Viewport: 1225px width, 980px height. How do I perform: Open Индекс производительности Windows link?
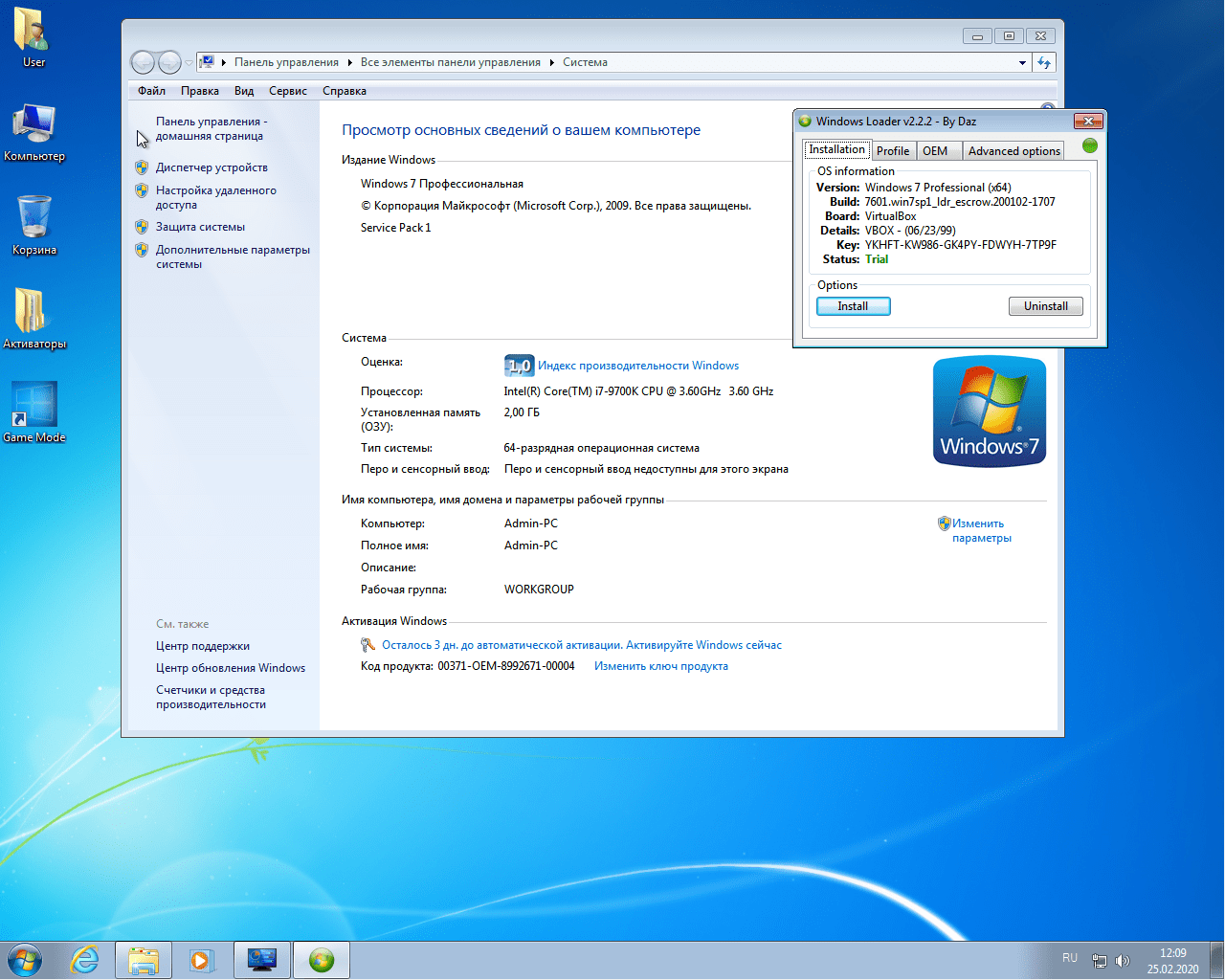(x=638, y=366)
